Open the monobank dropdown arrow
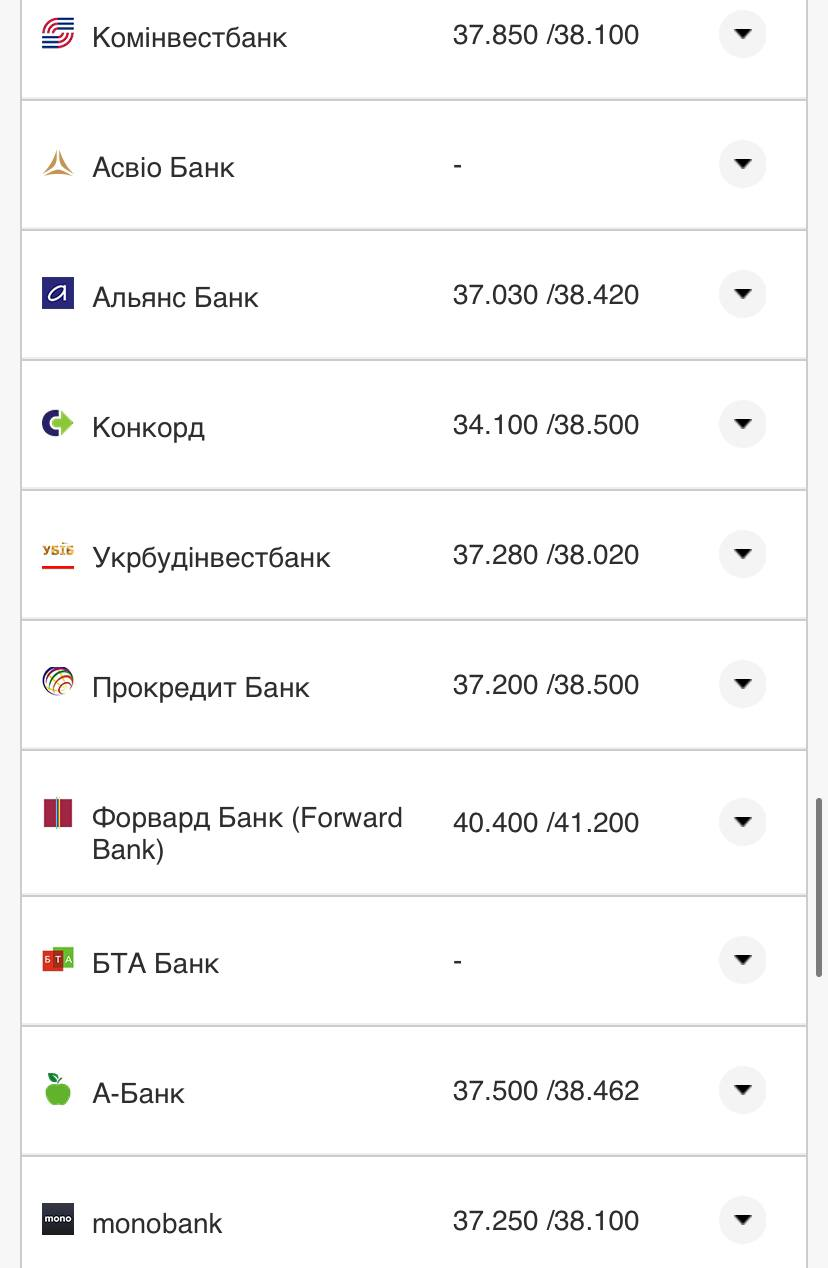 coord(742,1220)
